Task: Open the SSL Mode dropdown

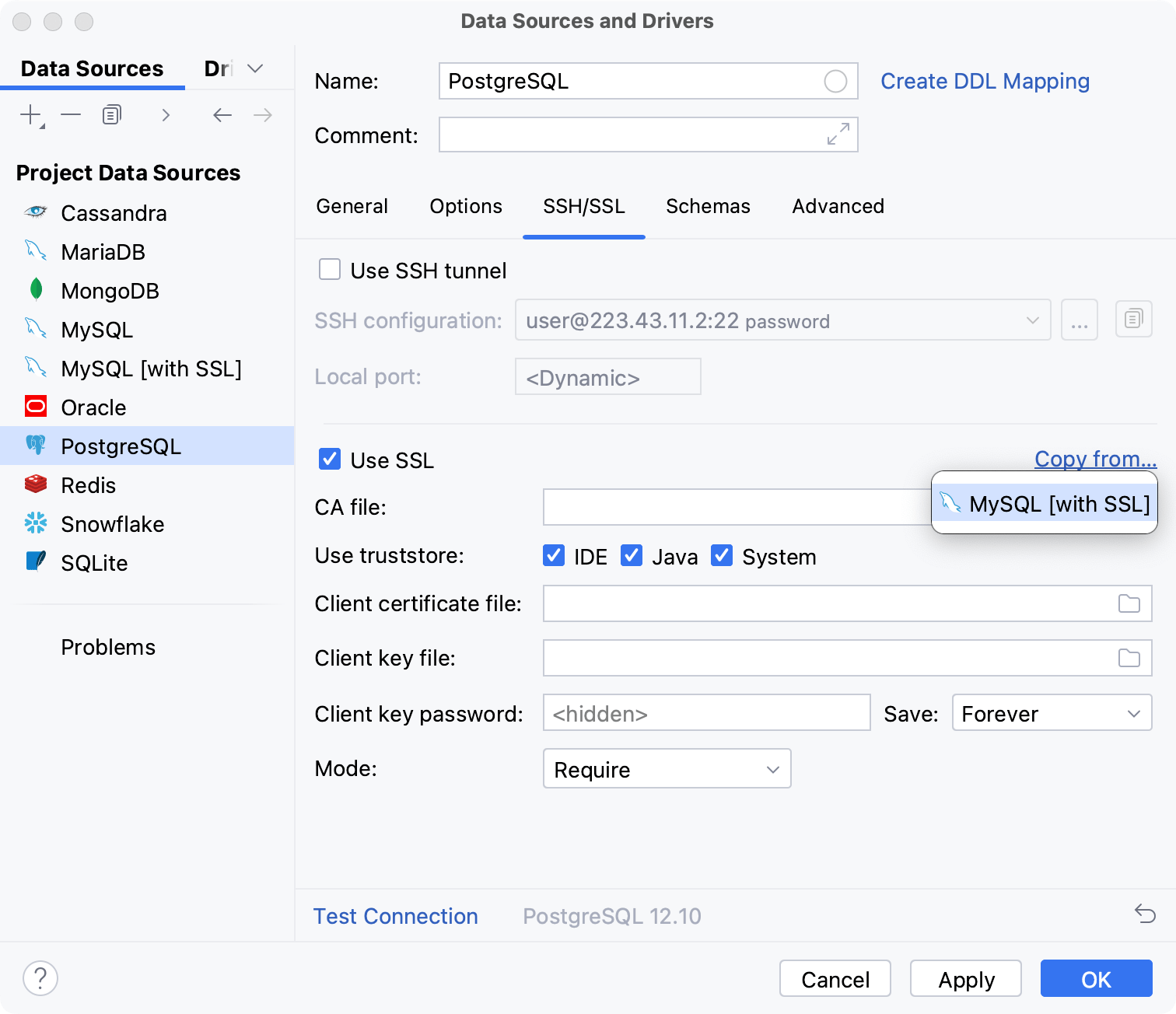Action: 667,768
